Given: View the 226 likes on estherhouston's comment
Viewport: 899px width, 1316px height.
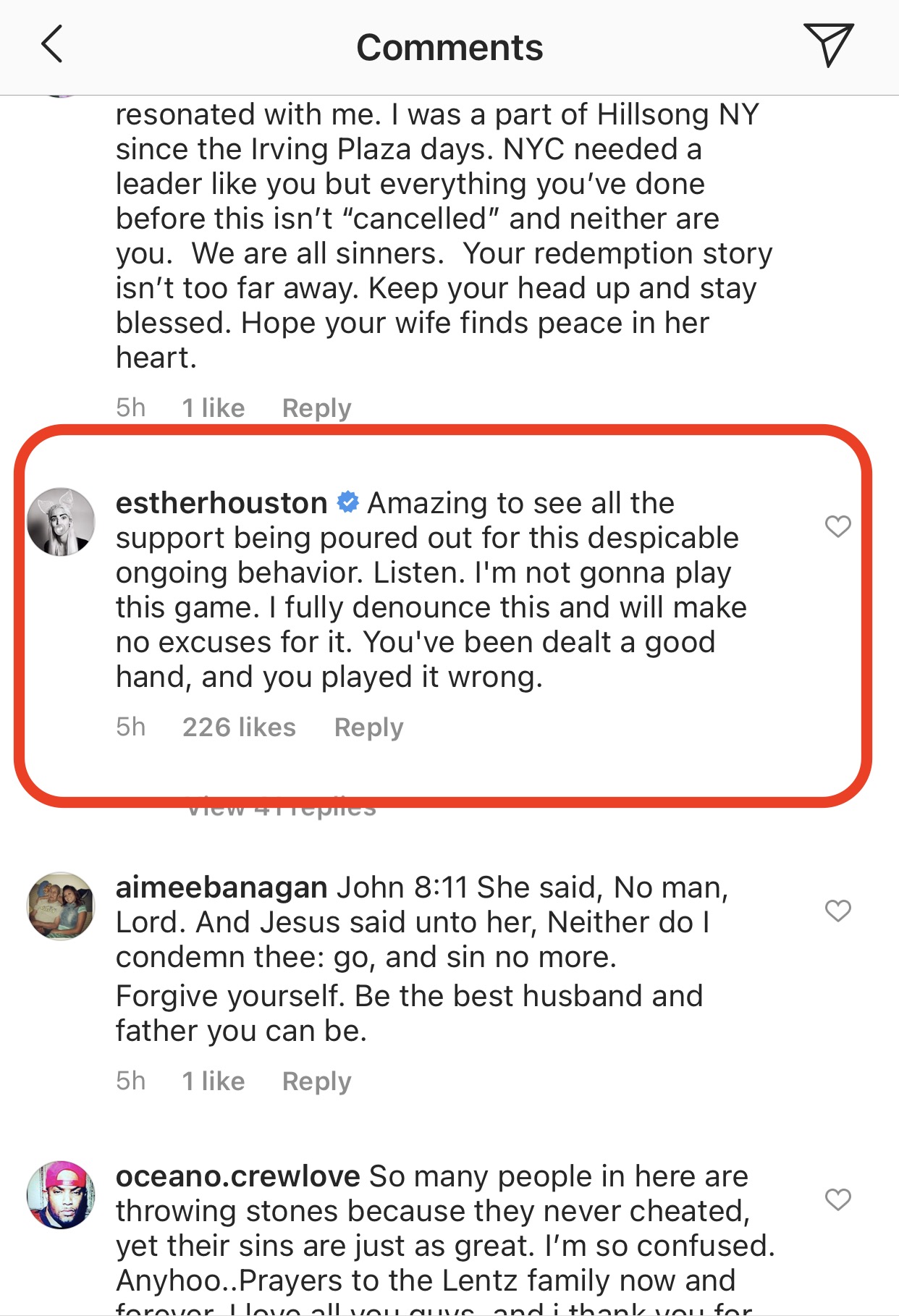Looking at the screenshot, I should (x=239, y=727).
